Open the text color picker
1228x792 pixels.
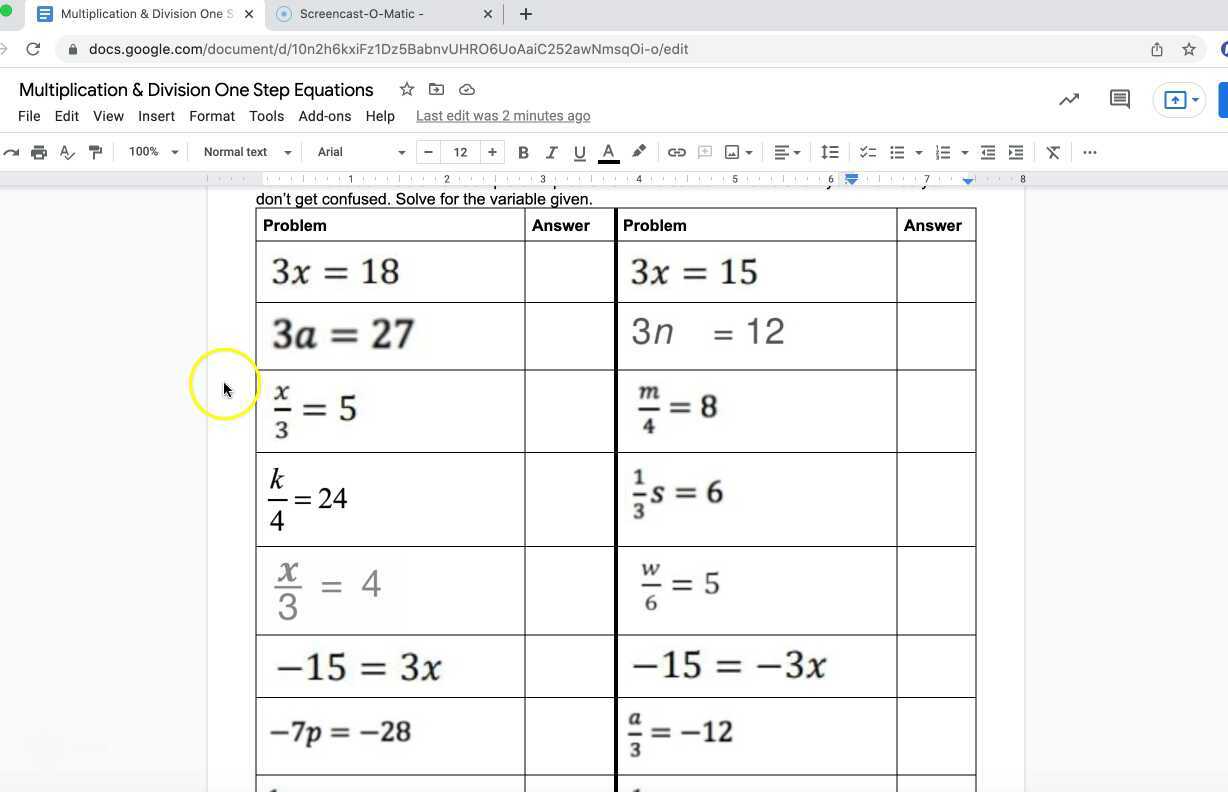608,152
